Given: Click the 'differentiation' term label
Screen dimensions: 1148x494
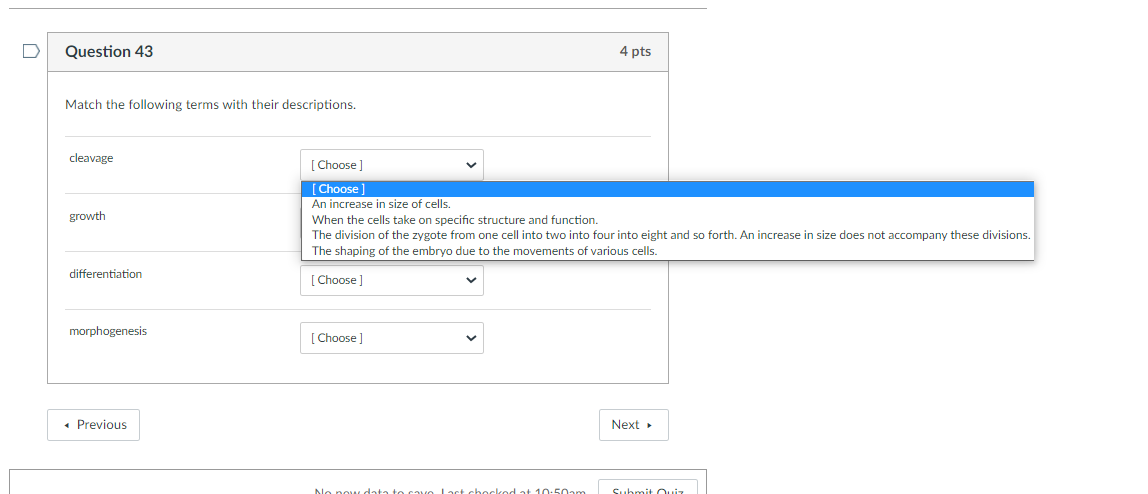Looking at the screenshot, I should pos(105,274).
